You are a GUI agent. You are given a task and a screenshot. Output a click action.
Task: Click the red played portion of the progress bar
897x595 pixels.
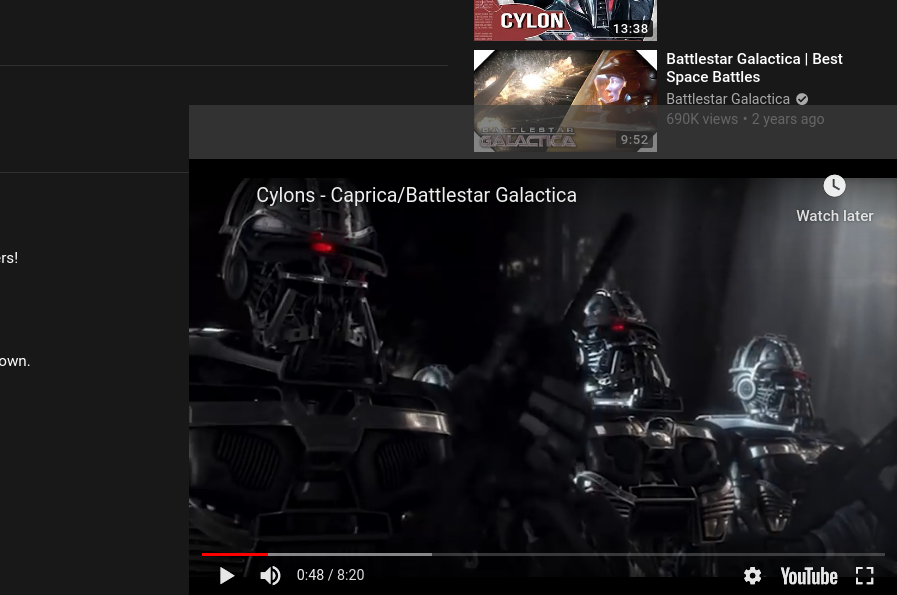coord(234,554)
